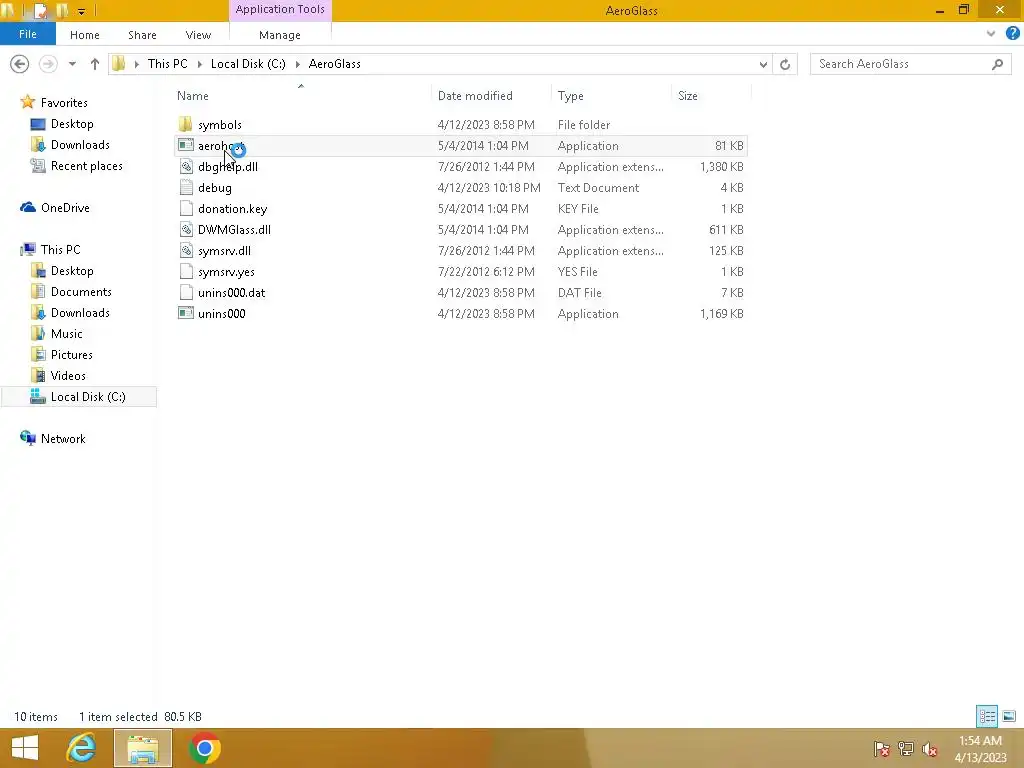The width and height of the screenshot is (1024, 768).
Task: Sort by the Size column header
Action: (688, 96)
